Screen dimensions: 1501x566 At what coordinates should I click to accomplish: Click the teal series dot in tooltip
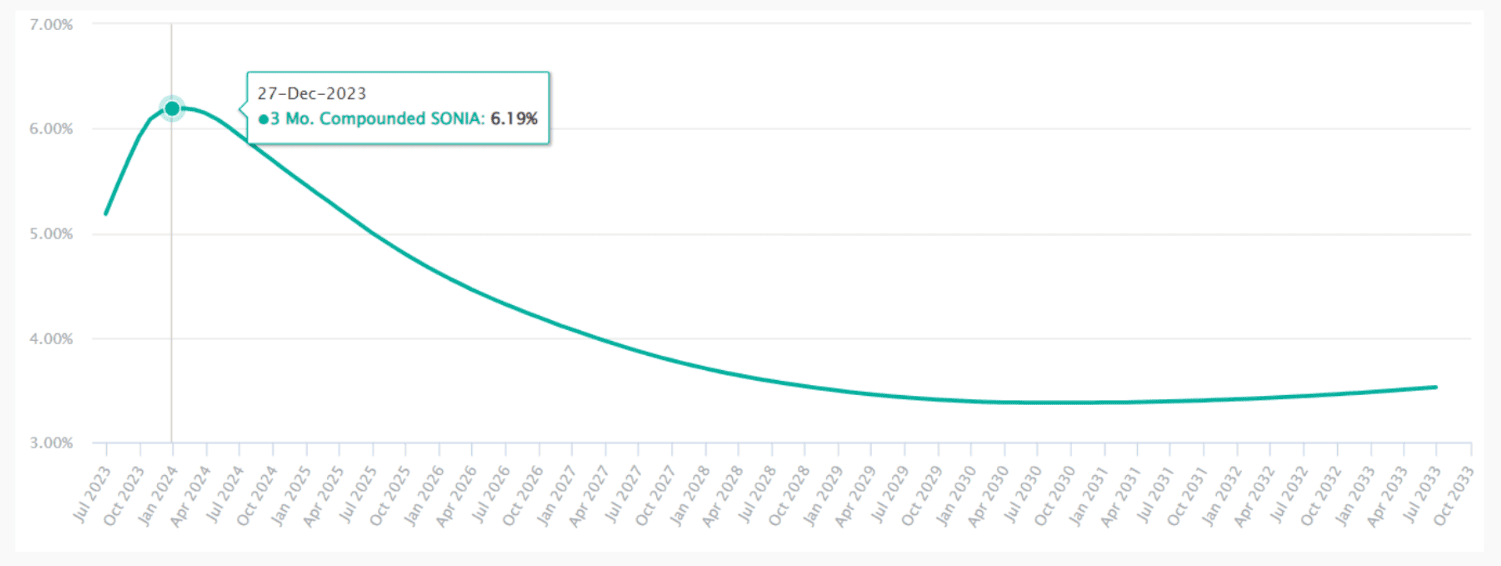point(263,119)
